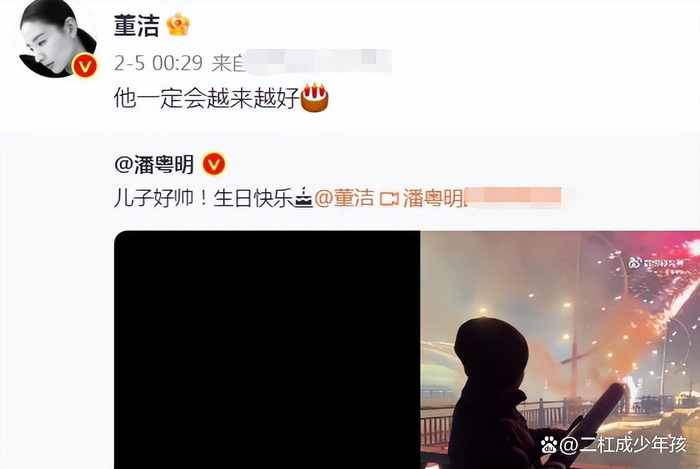The image size is (700, 469).
Task: Click the paw icon in the photo watermark
Action: [549, 445]
